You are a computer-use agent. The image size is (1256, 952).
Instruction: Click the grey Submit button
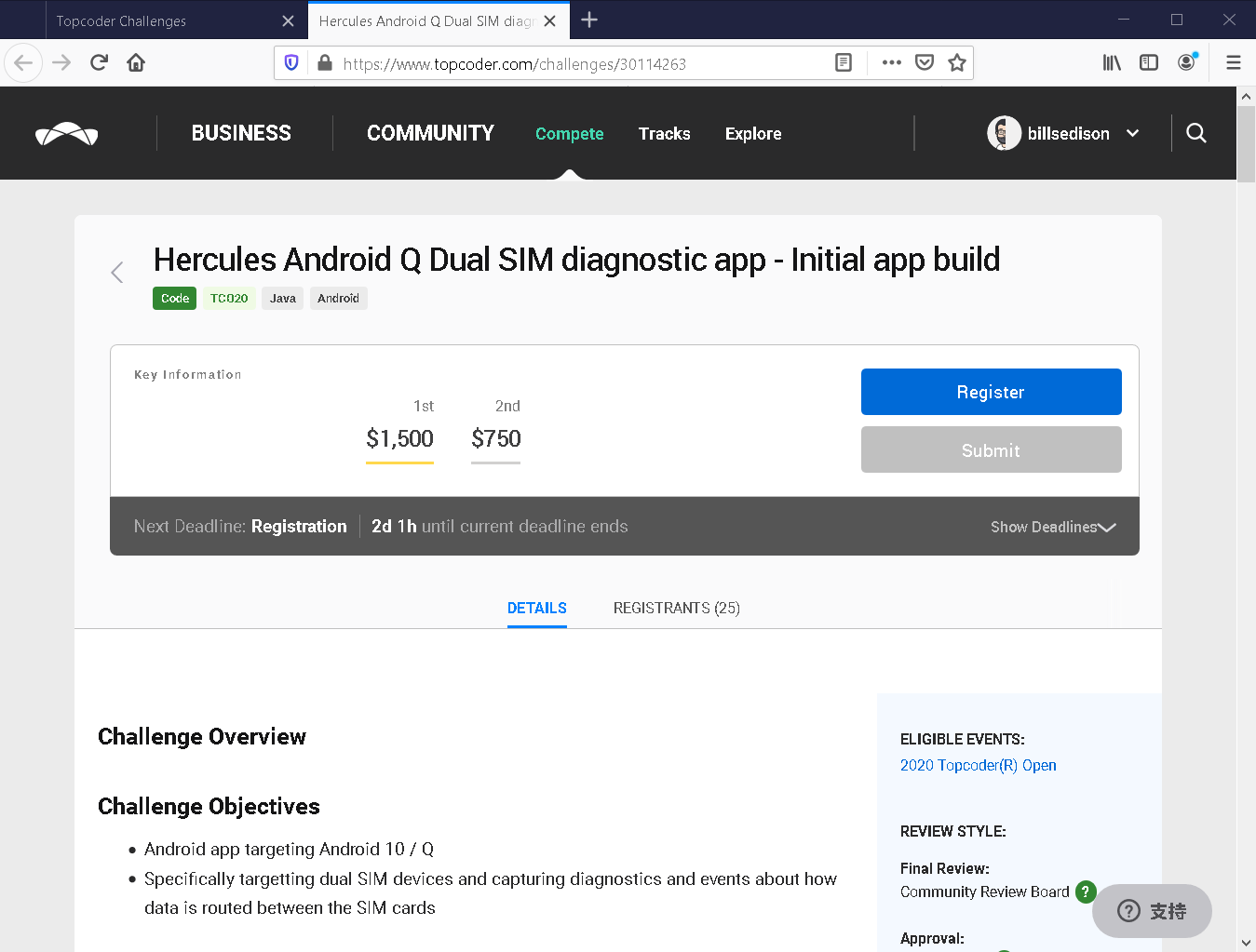click(x=991, y=449)
